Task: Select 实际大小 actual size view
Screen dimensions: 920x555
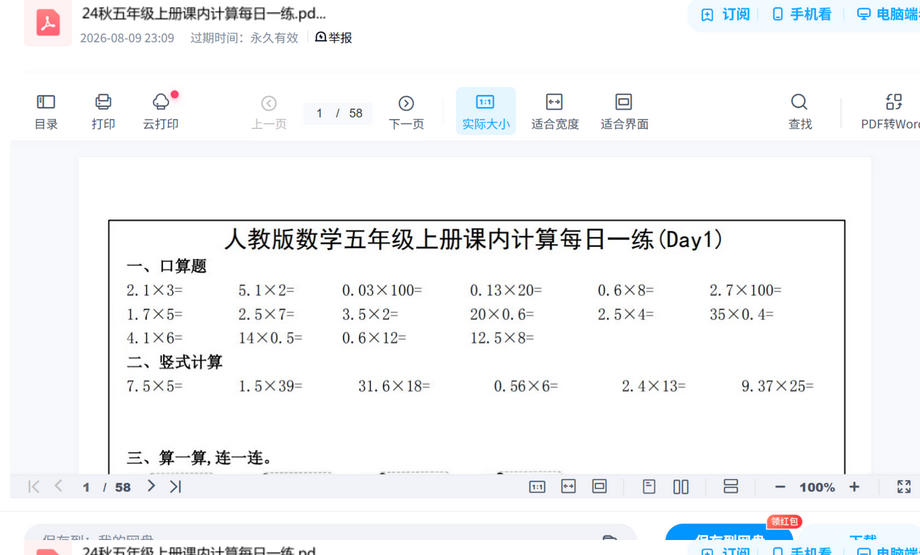Action: pos(486,111)
